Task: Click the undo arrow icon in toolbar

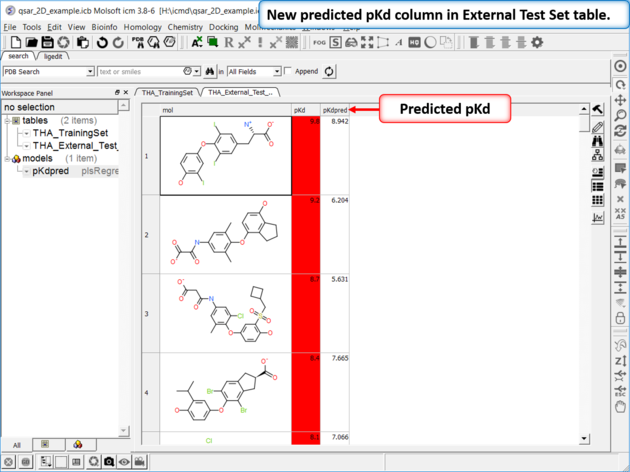Action: pyautogui.click(x=102, y=43)
